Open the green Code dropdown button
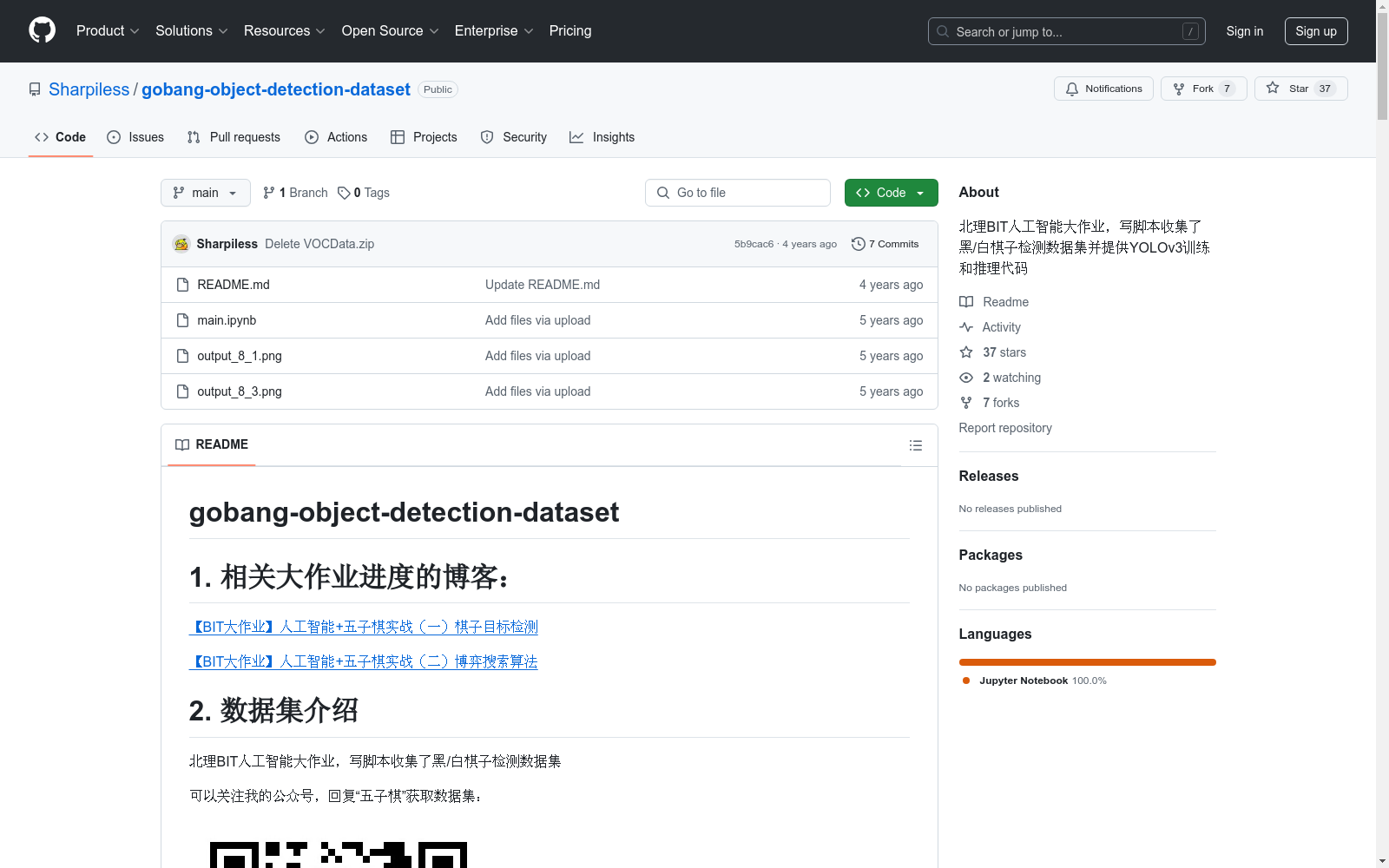Image resolution: width=1389 pixels, height=868 pixels. [892, 193]
